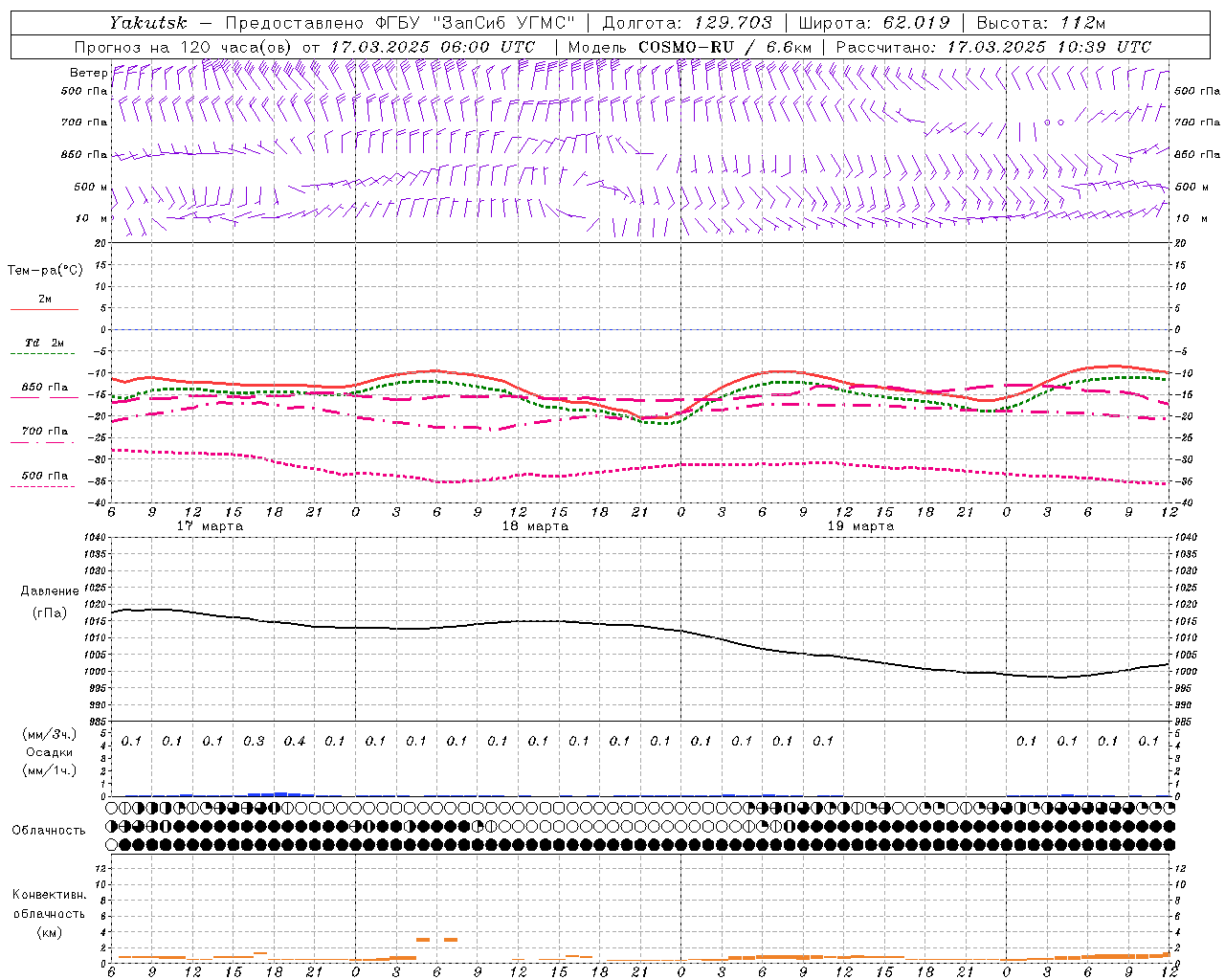Click the Td 2м legend entry

(45, 343)
